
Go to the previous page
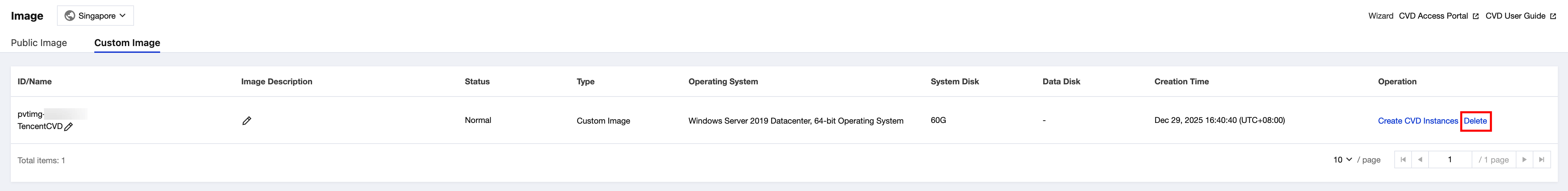1420,160
